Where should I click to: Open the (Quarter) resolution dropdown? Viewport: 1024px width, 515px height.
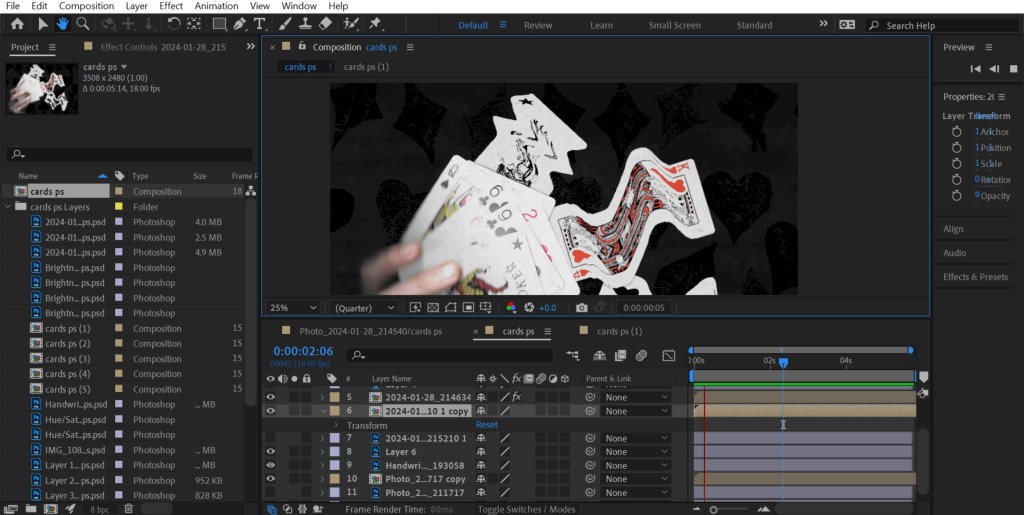pyautogui.click(x=364, y=308)
